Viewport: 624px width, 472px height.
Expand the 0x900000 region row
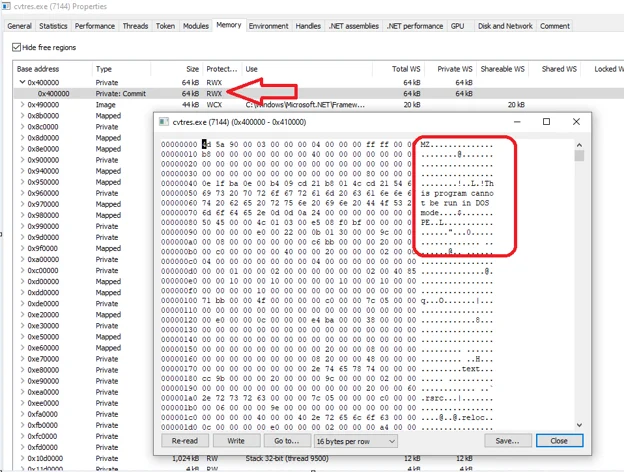22,160
